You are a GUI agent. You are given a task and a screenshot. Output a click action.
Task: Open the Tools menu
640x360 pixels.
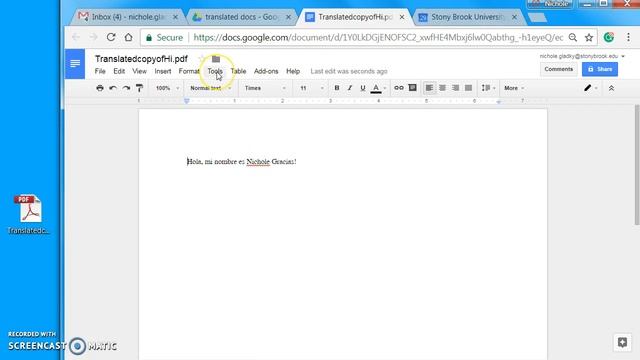215,71
